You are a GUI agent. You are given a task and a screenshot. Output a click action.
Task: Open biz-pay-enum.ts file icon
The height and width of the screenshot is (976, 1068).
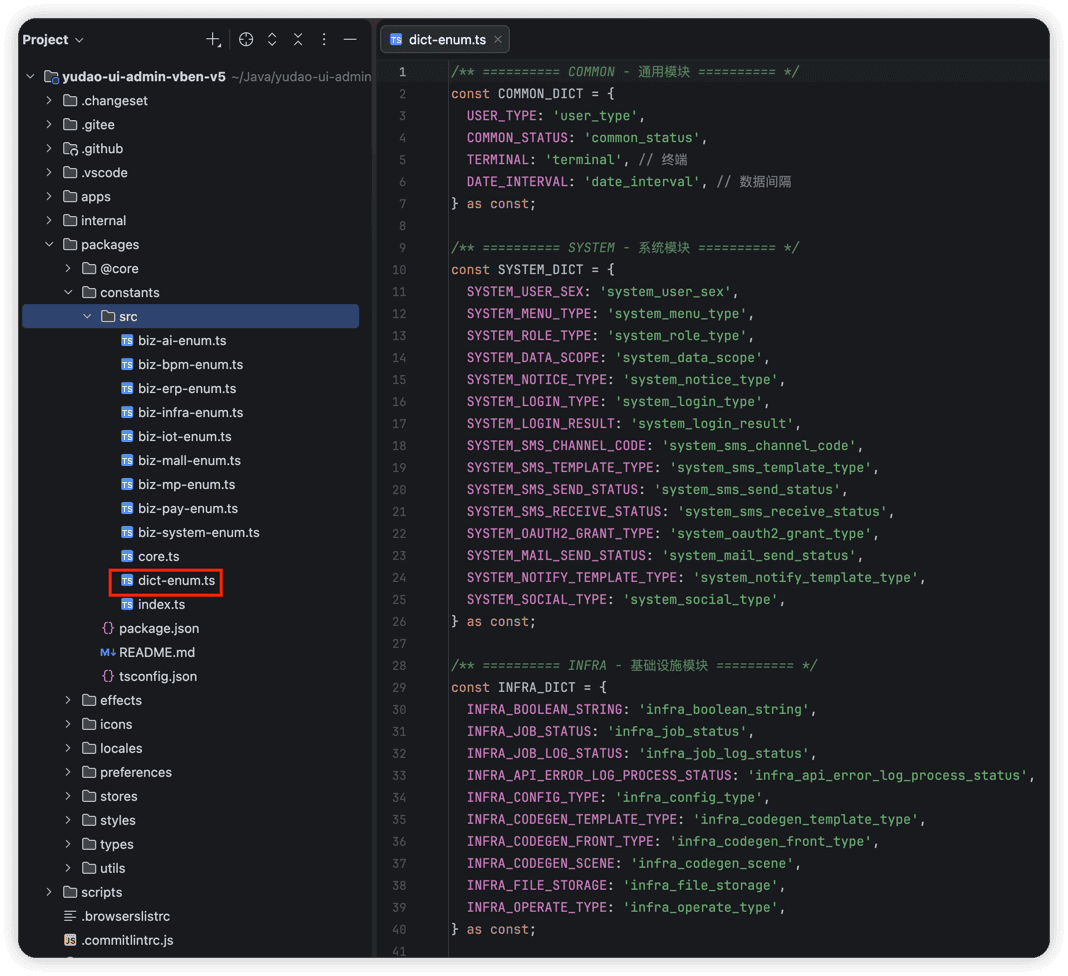127,508
